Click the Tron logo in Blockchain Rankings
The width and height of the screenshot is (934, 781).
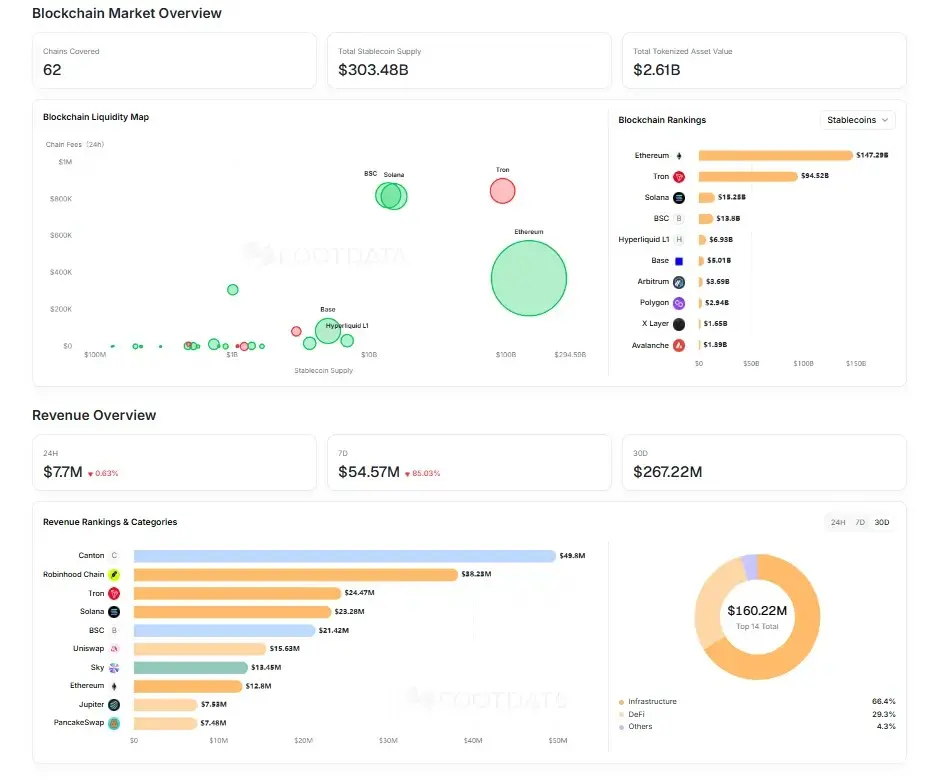click(678, 177)
